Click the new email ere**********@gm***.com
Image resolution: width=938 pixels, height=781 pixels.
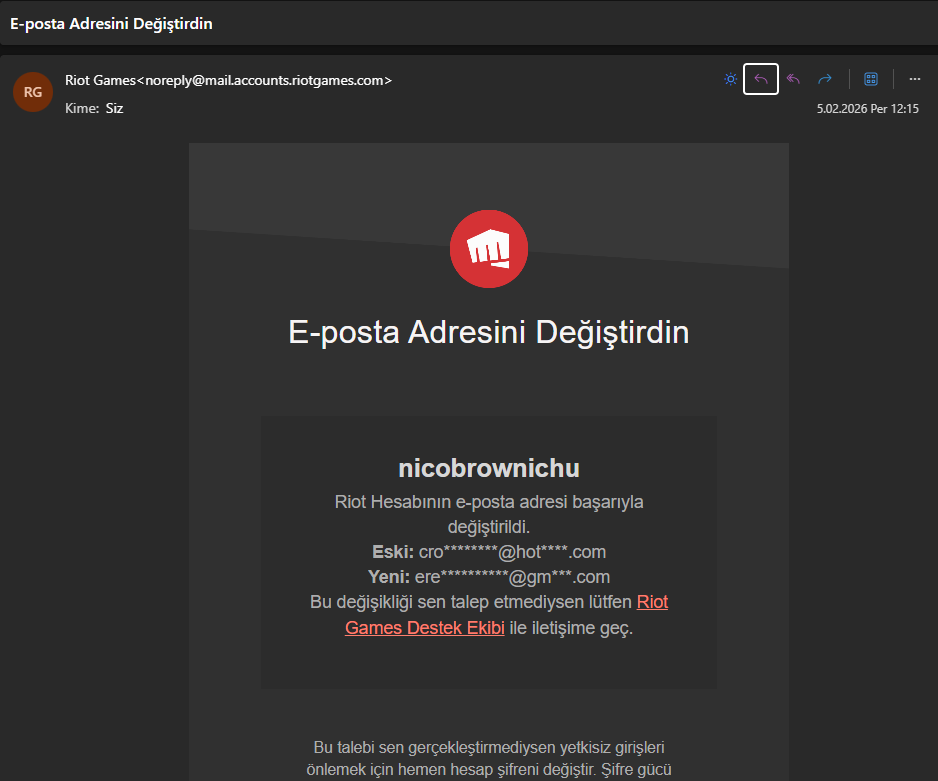click(x=512, y=577)
